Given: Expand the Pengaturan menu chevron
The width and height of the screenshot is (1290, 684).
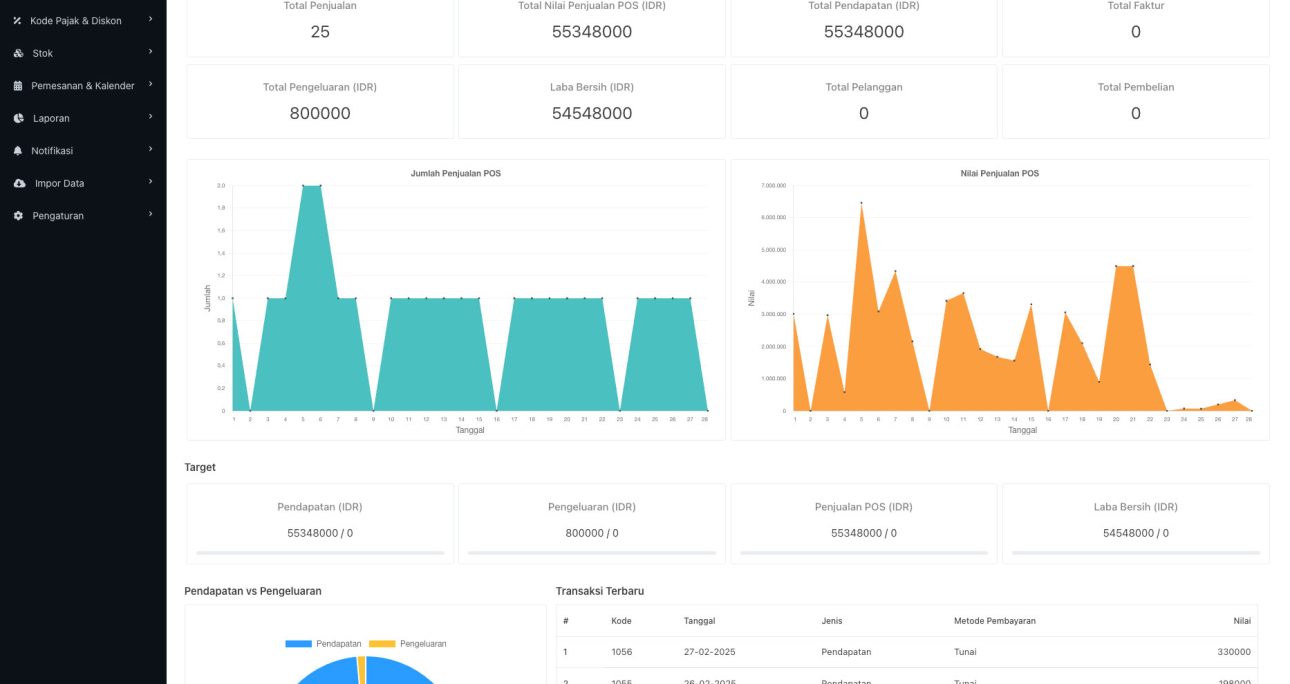Looking at the screenshot, I should click(150, 214).
